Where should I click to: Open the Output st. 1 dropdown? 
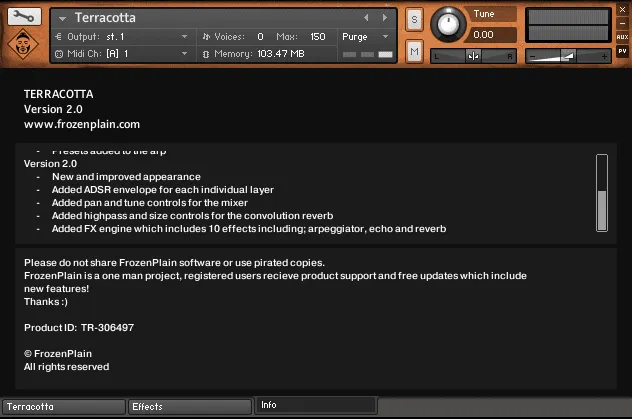click(184, 37)
